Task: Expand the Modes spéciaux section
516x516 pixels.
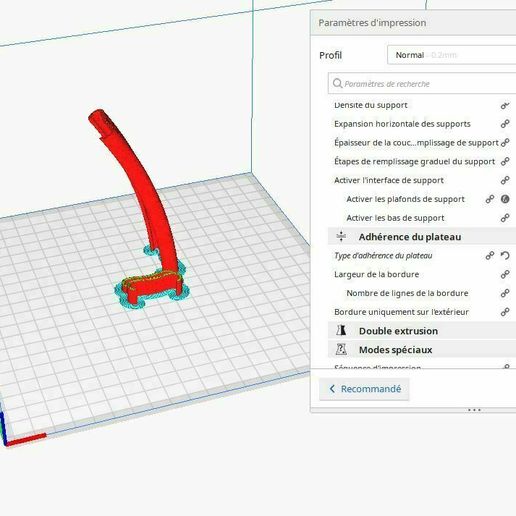Action: click(422, 349)
